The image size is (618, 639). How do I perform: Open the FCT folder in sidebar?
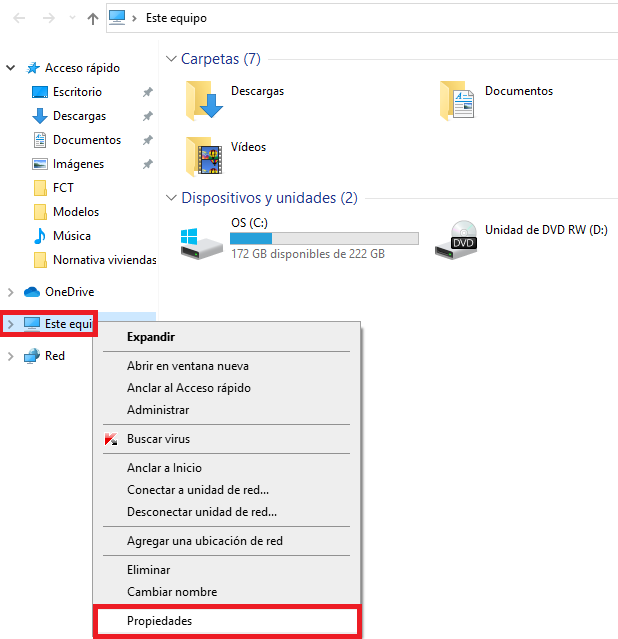click(x=63, y=188)
